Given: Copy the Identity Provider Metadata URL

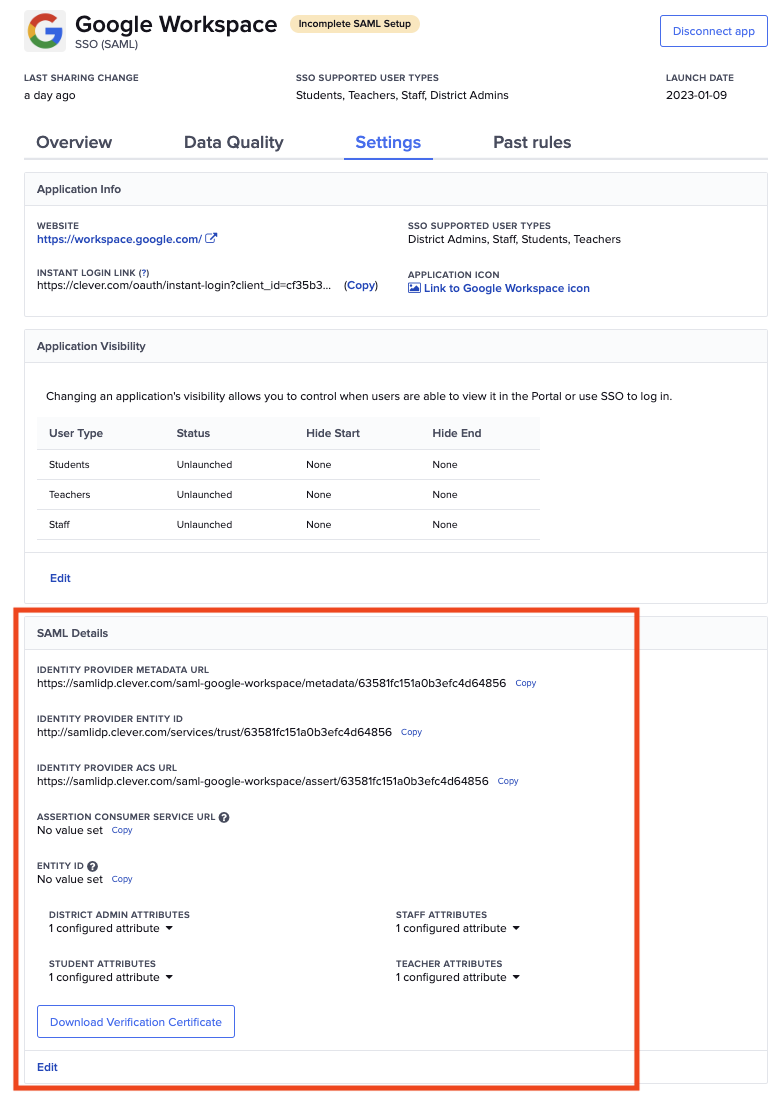Looking at the screenshot, I should [x=525, y=683].
